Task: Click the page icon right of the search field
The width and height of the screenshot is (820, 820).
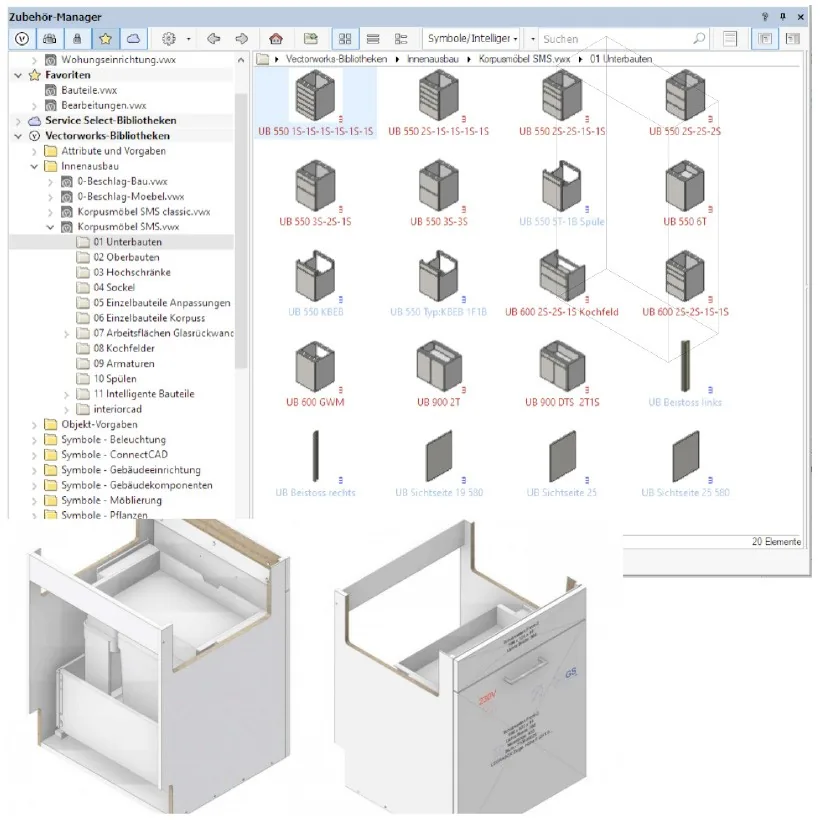Action: tap(730, 39)
